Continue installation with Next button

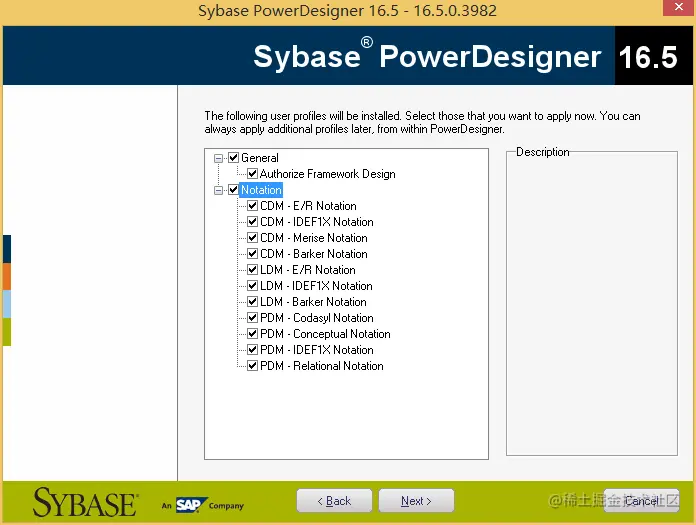click(x=416, y=501)
